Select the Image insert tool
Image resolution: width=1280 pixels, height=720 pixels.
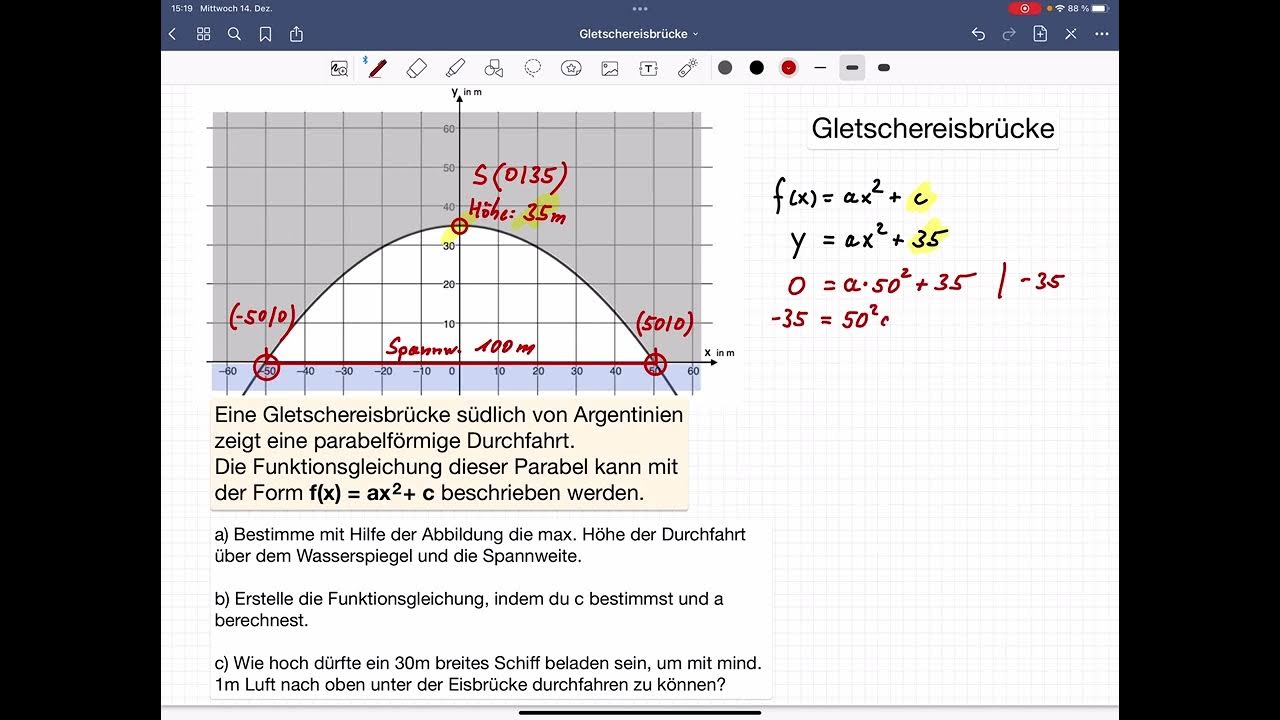(x=610, y=68)
